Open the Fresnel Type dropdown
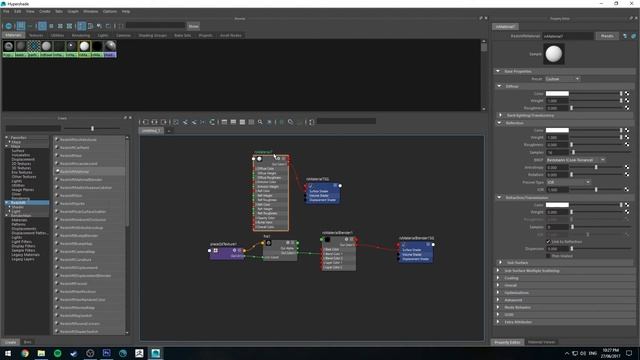This screenshot has height=360, width=640. [568, 182]
